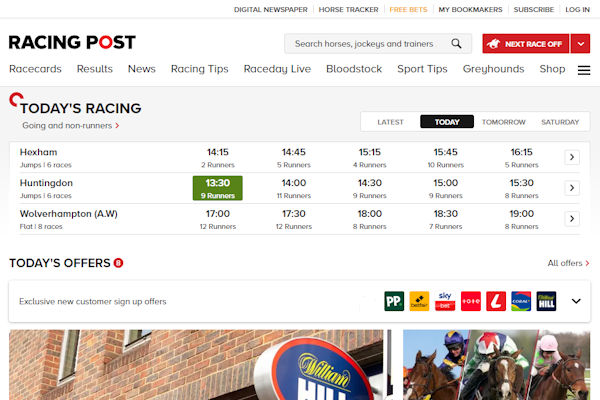The width and height of the screenshot is (600, 400).
Task: Click the Ladbrokes offer logo
Action: click(496, 301)
